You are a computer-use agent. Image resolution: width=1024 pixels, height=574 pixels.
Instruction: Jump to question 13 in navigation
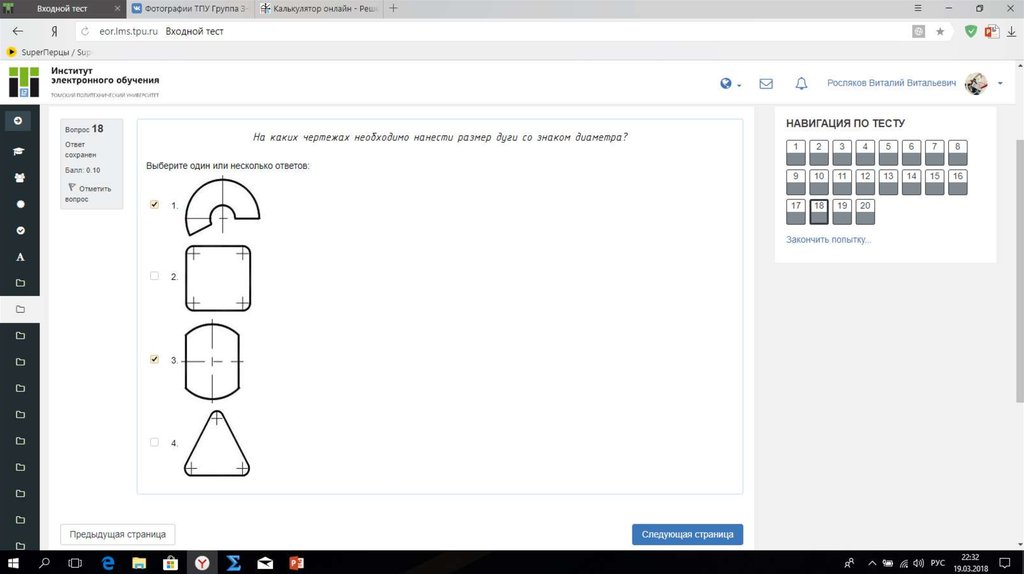pyautogui.click(x=888, y=182)
